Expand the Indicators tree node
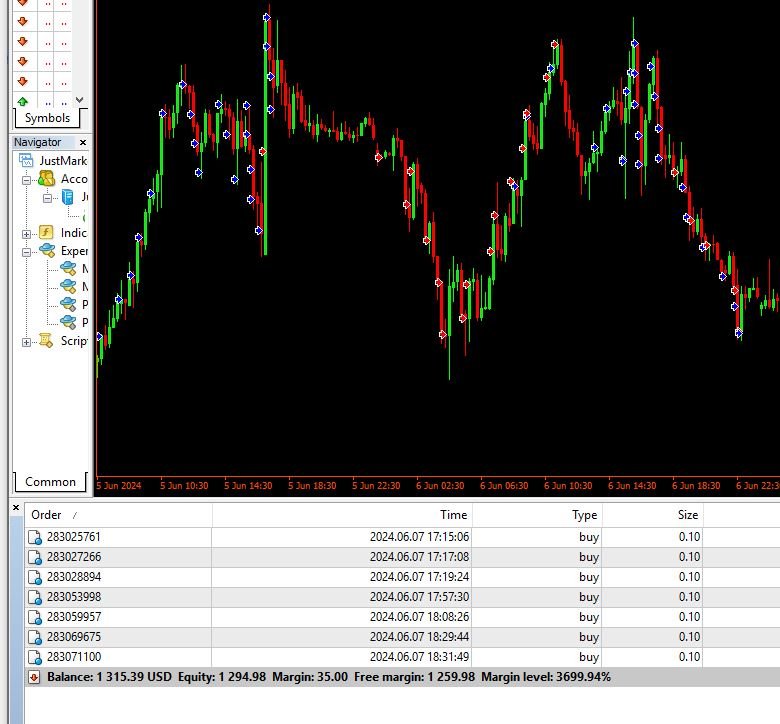Screen dimensions: 780x724 tap(27, 234)
